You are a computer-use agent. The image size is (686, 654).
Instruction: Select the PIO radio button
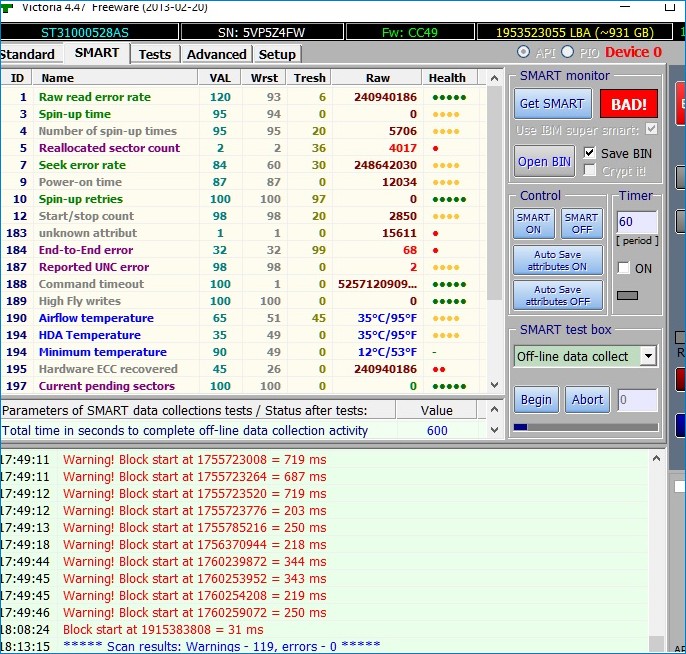[568, 52]
